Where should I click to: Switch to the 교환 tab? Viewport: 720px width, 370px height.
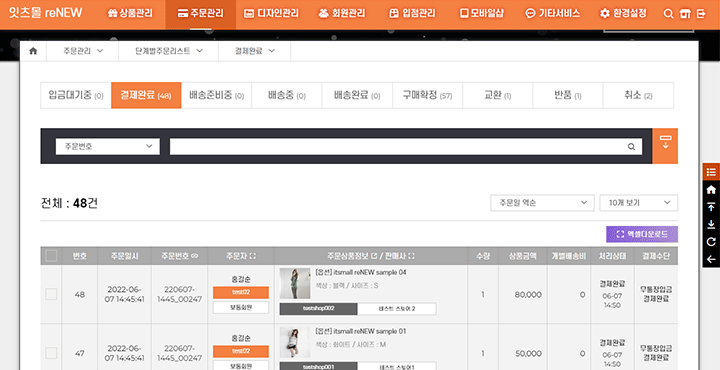click(x=498, y=95)
